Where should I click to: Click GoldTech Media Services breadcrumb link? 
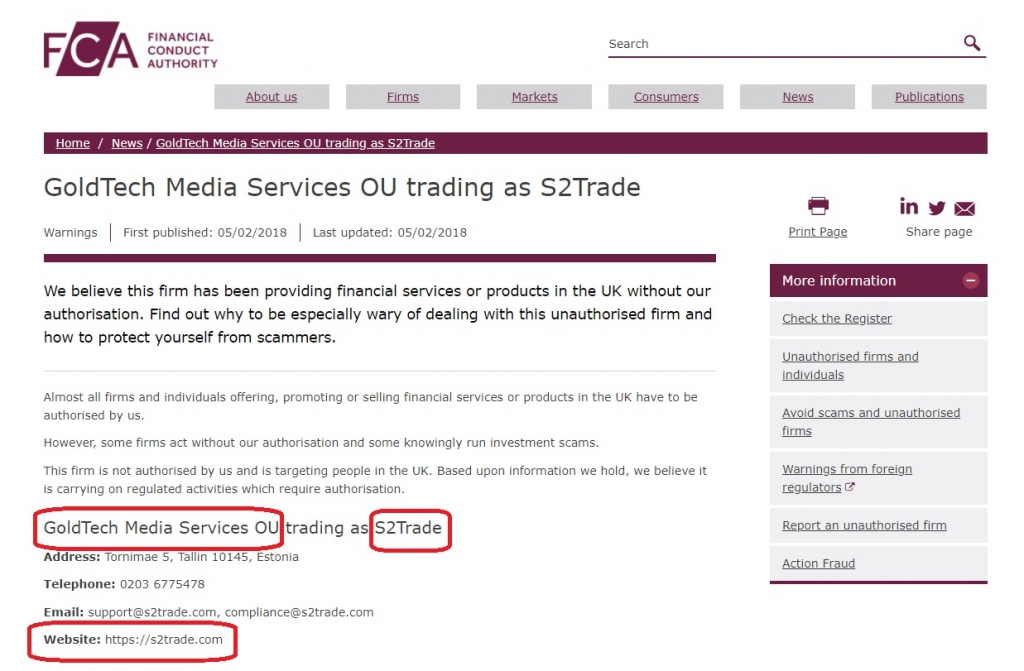(x=295, y=143)
